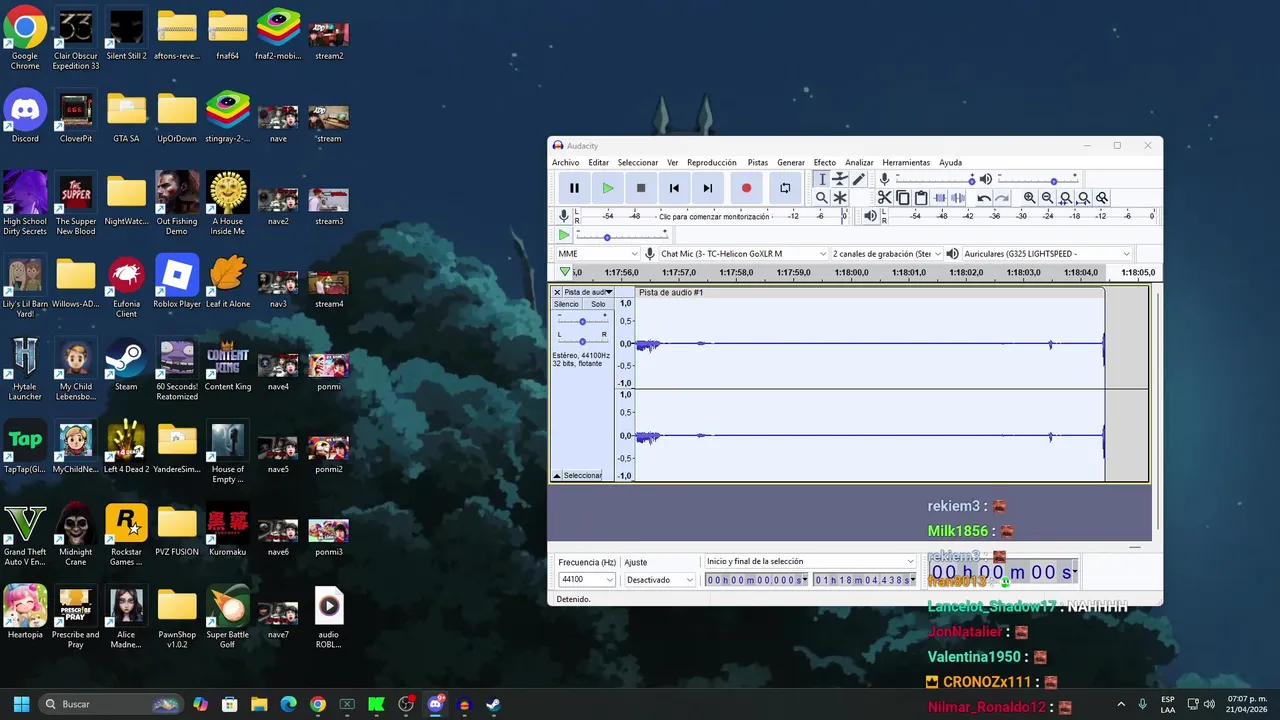Redo the last undone action
1280x720 pixels.
[1002, 198]
